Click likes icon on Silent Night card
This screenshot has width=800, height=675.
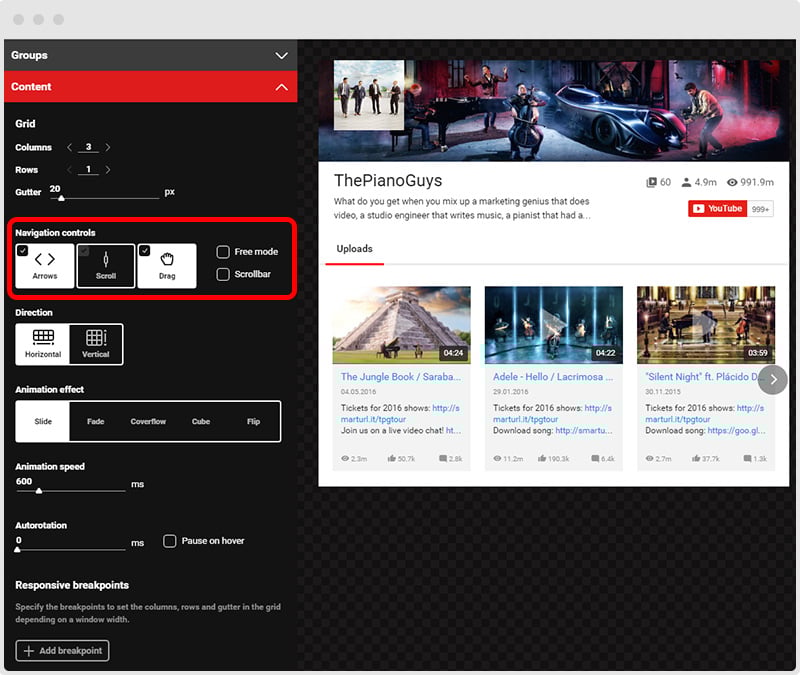[696, 459]
